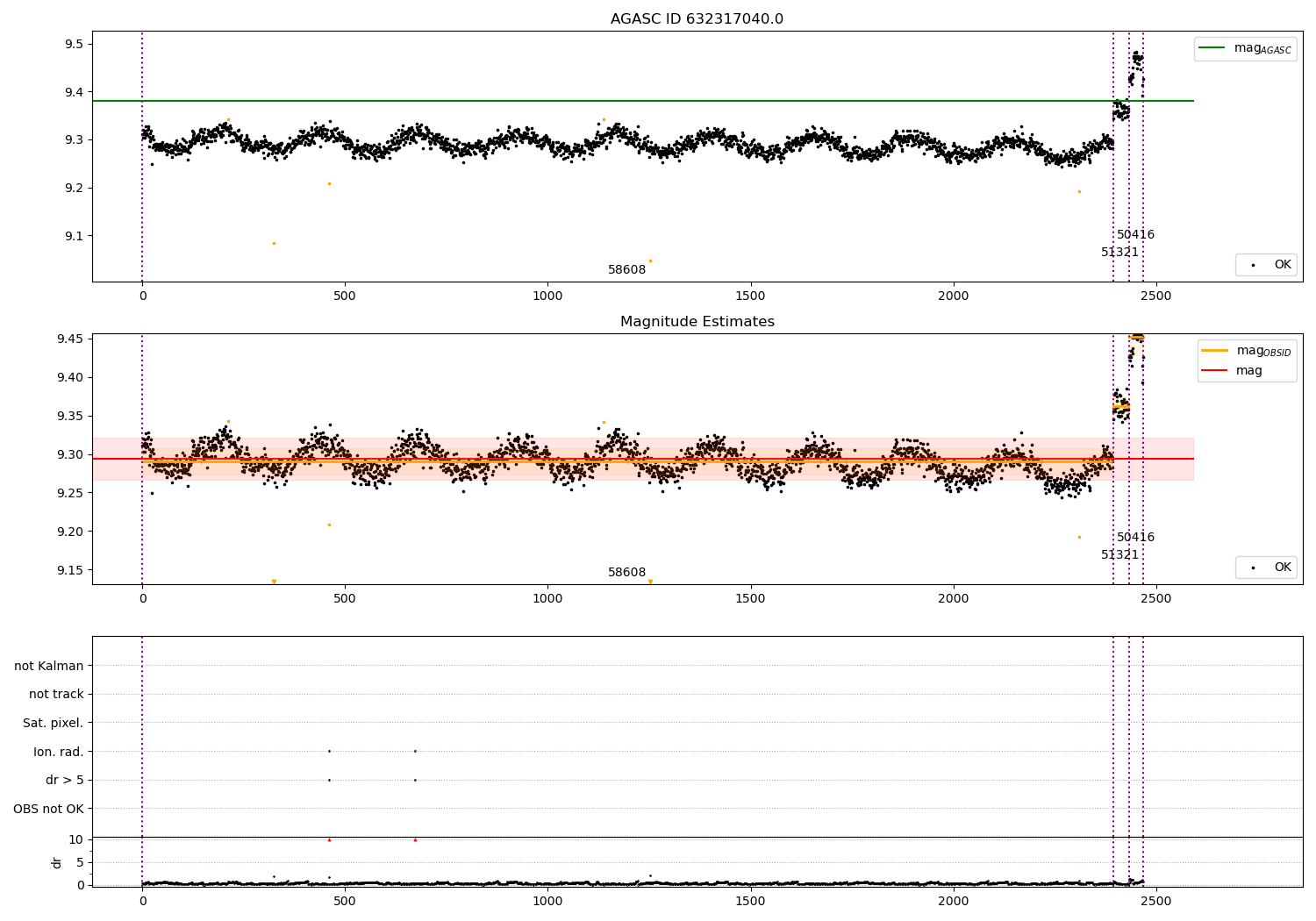Click the 9.30 tick label in Magnitude Estimates plot
Viewport: 1316px width, 921px height.
70,454
